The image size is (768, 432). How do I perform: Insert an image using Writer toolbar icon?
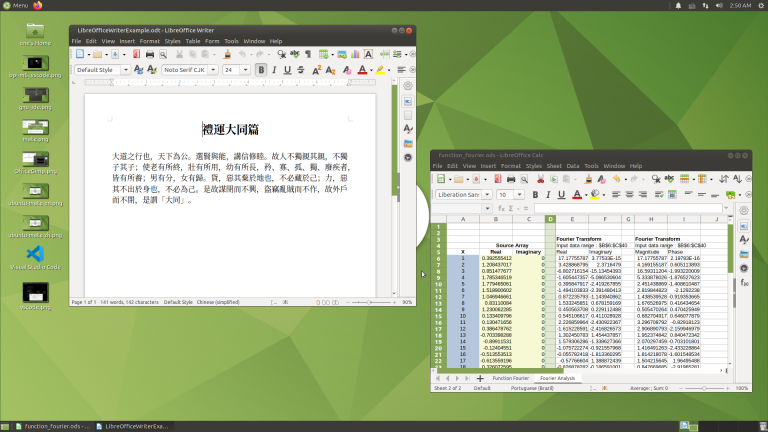[x=342, y=54]
